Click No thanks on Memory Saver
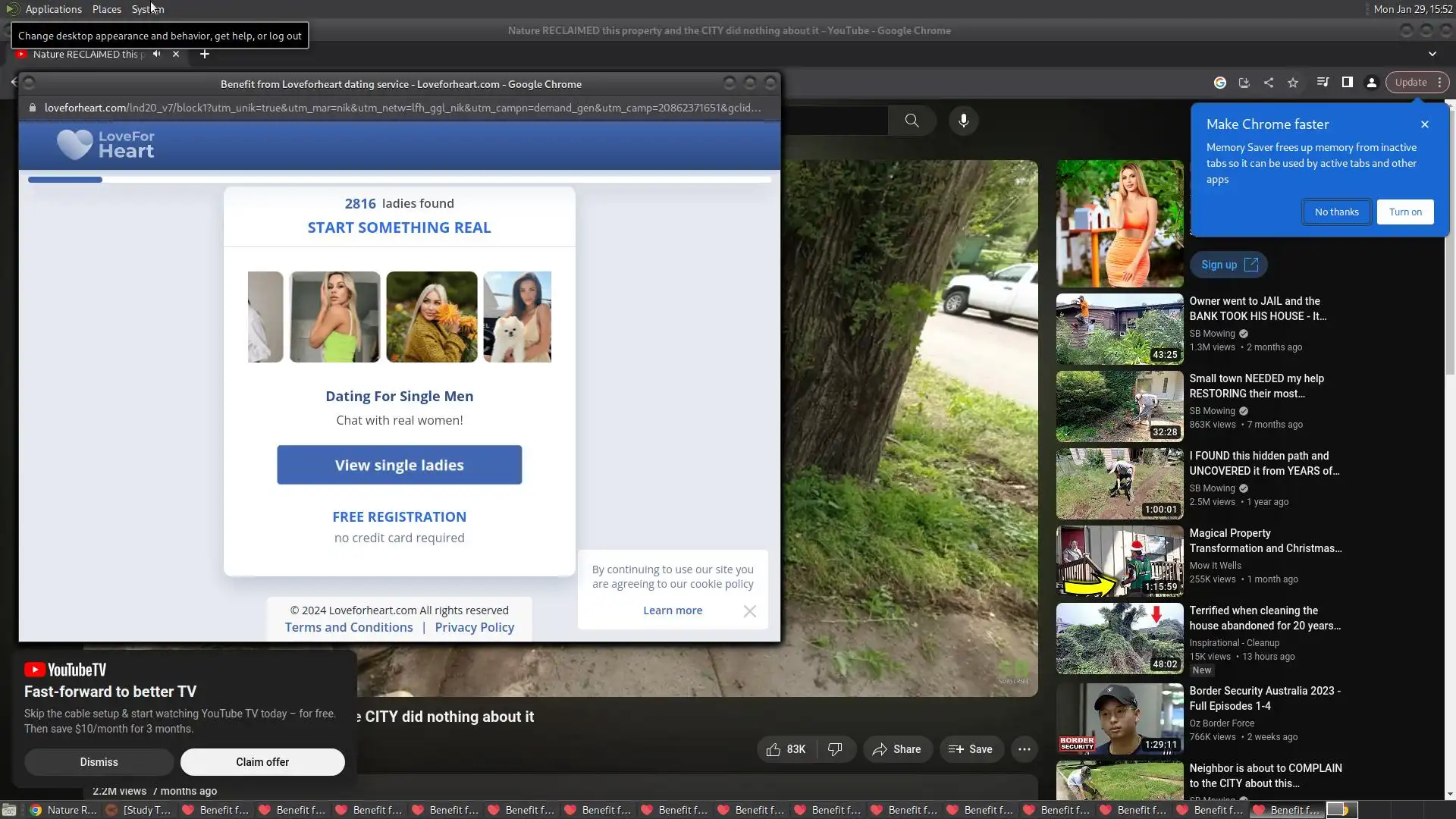Image resolution: width=1456 pixels, height=819 pixels. pyautogui.click(x=1336, y=212)
